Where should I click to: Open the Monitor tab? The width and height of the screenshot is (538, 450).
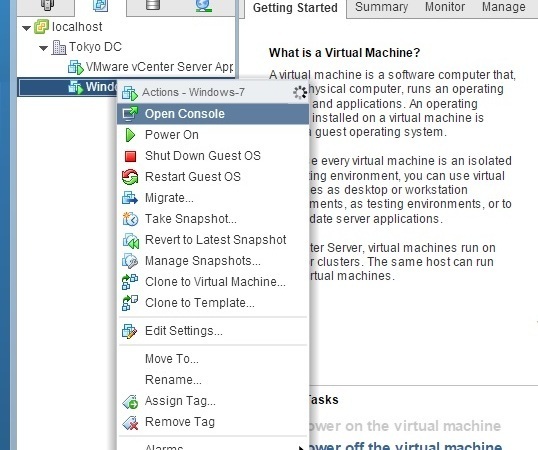445,7
